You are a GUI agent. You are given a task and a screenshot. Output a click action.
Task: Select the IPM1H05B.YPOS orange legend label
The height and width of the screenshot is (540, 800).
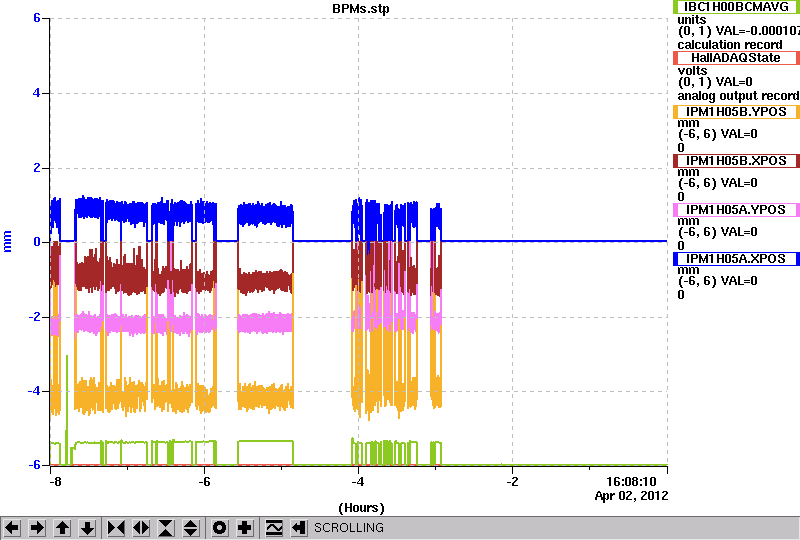click(x=736, y=112)
